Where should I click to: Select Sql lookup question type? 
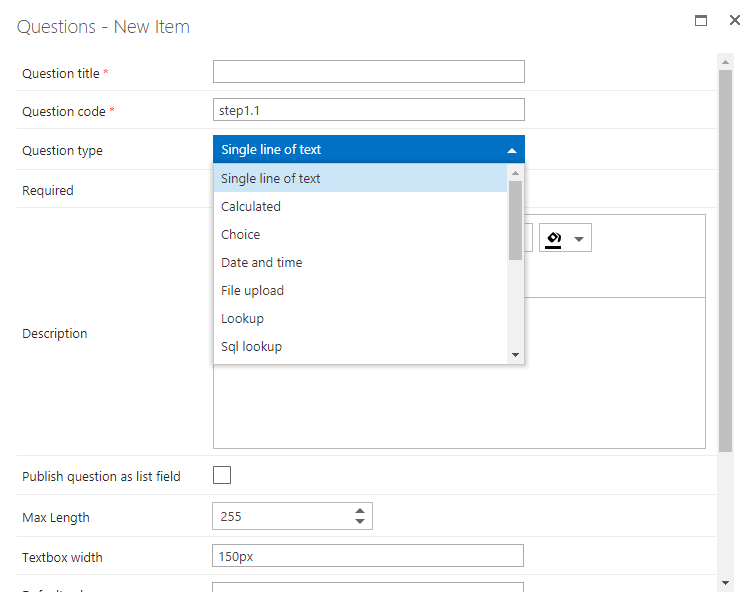point(360,347)
